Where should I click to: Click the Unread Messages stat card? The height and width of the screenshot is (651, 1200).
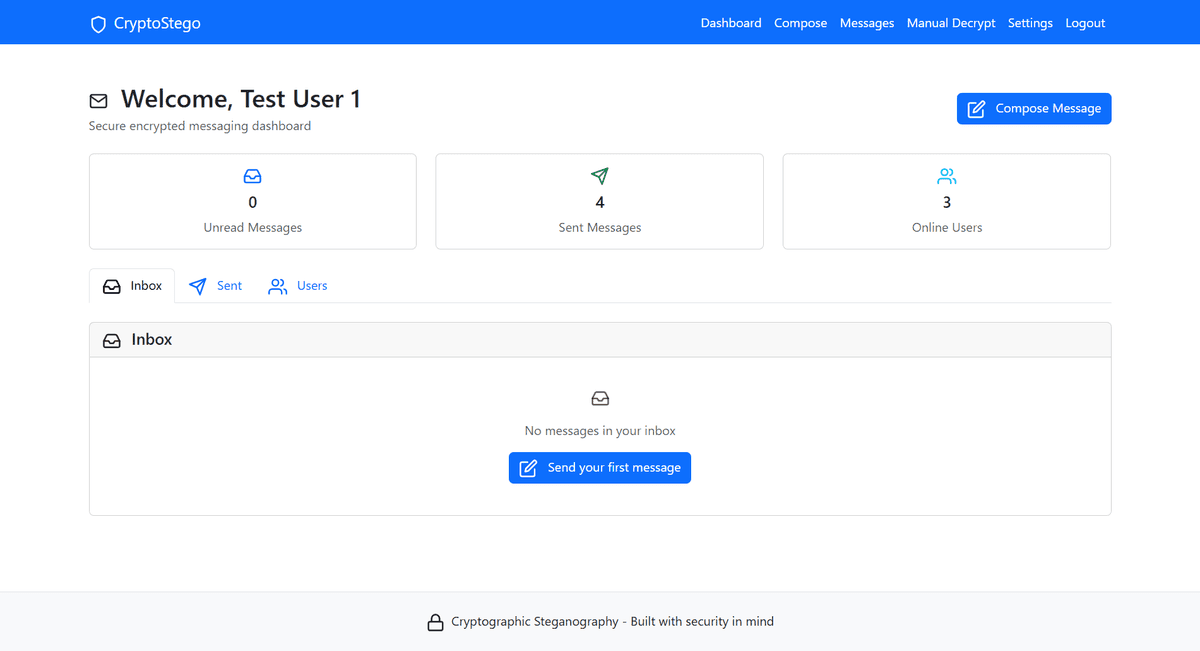click(252, 201)
